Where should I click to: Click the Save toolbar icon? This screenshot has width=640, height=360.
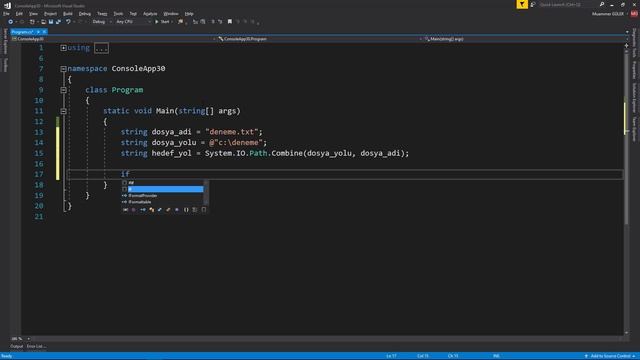(51, 22)
